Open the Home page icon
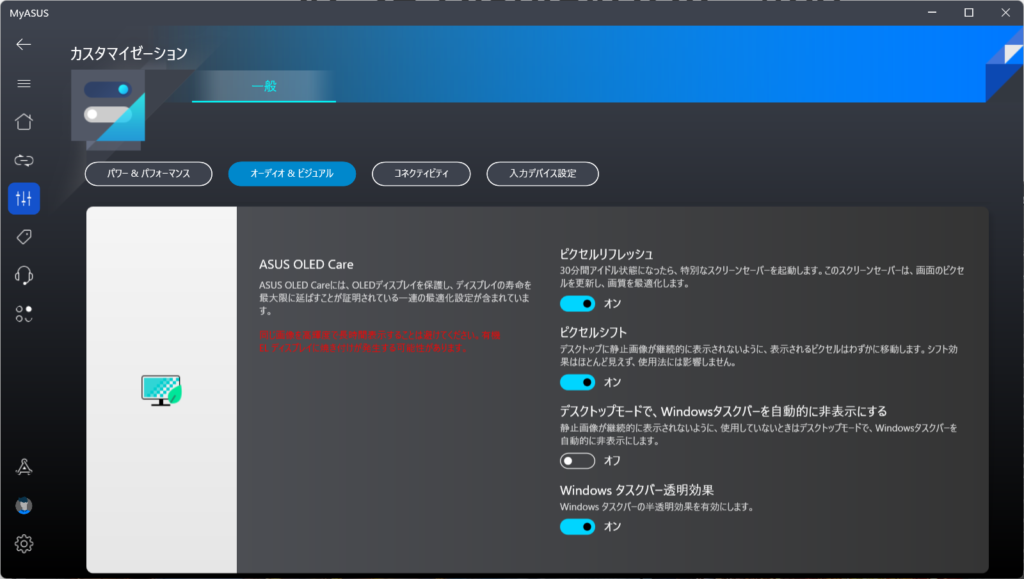This screenshot has height=579, width=1024. 24,121
